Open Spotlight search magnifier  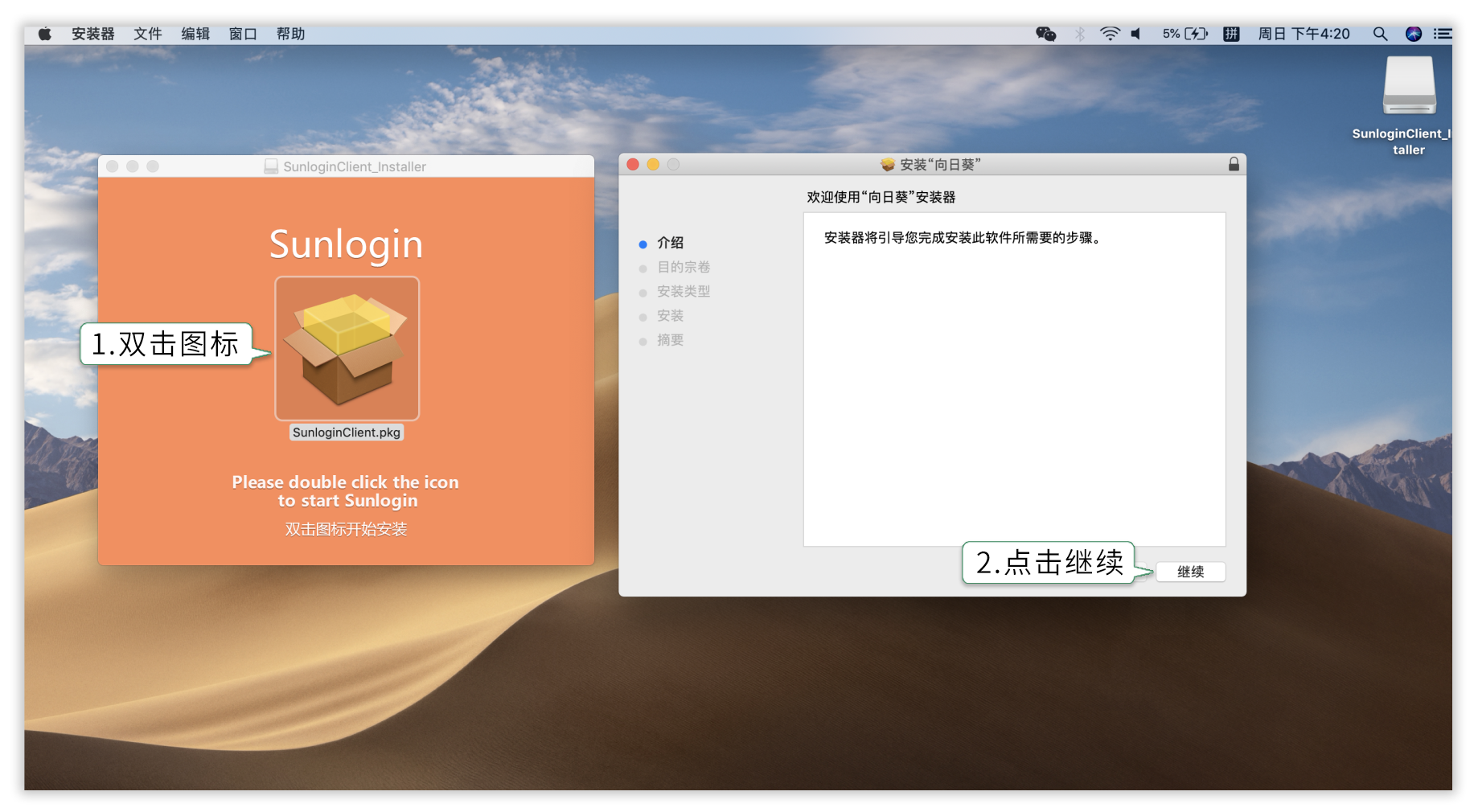coord(1380,34)
